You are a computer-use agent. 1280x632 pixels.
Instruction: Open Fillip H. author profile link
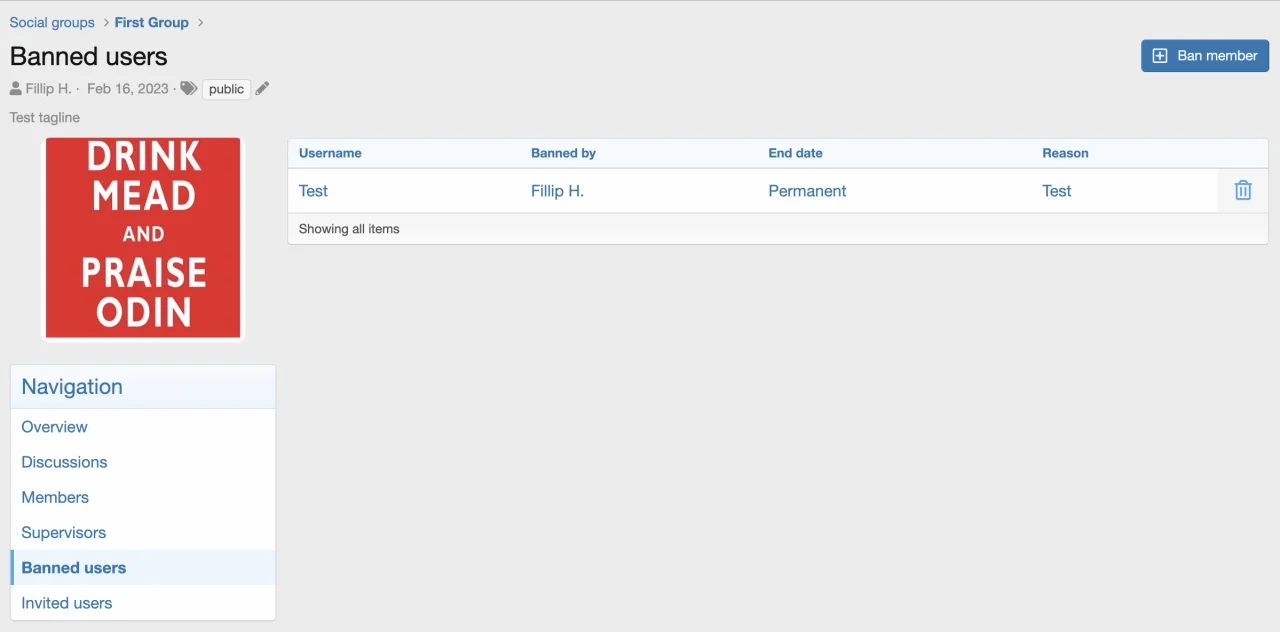tap(48, 89)
